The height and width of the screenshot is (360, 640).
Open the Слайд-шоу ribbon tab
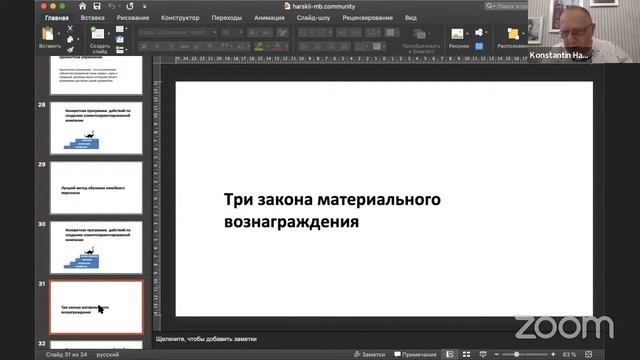(x=313, y=18)
